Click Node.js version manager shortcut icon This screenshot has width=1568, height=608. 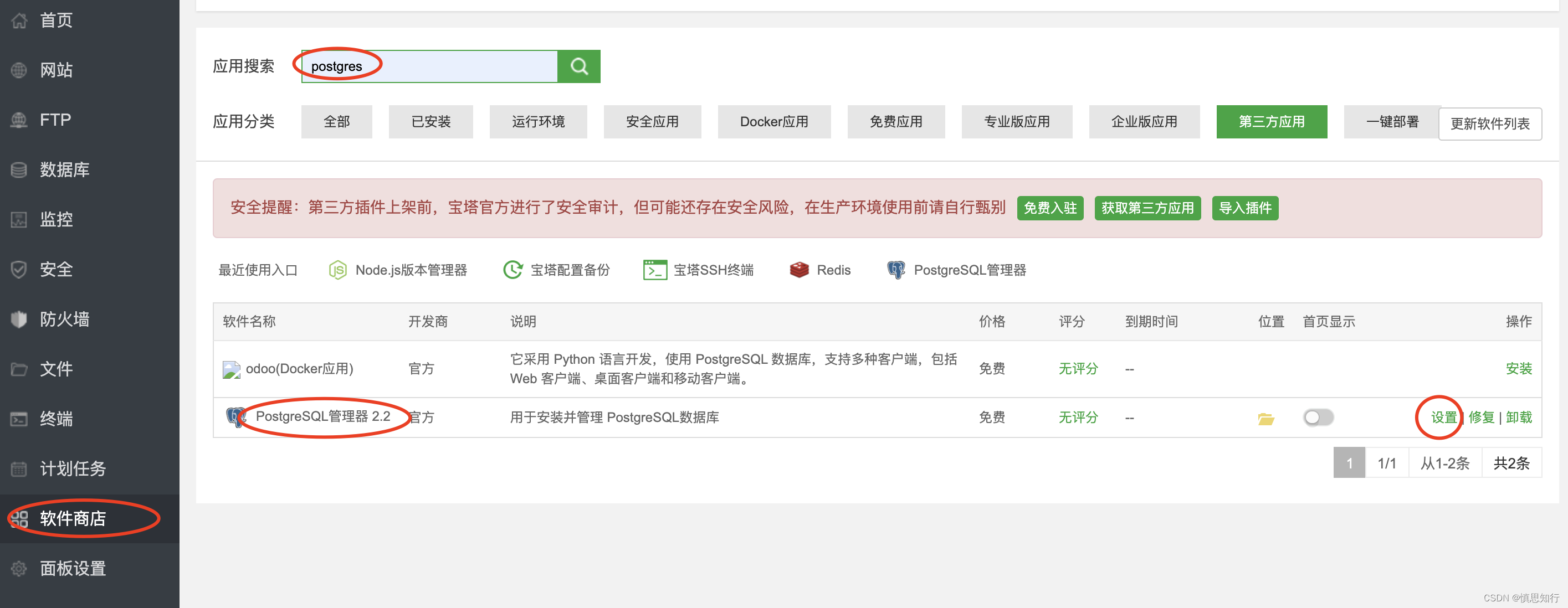[x=337, y=270]
